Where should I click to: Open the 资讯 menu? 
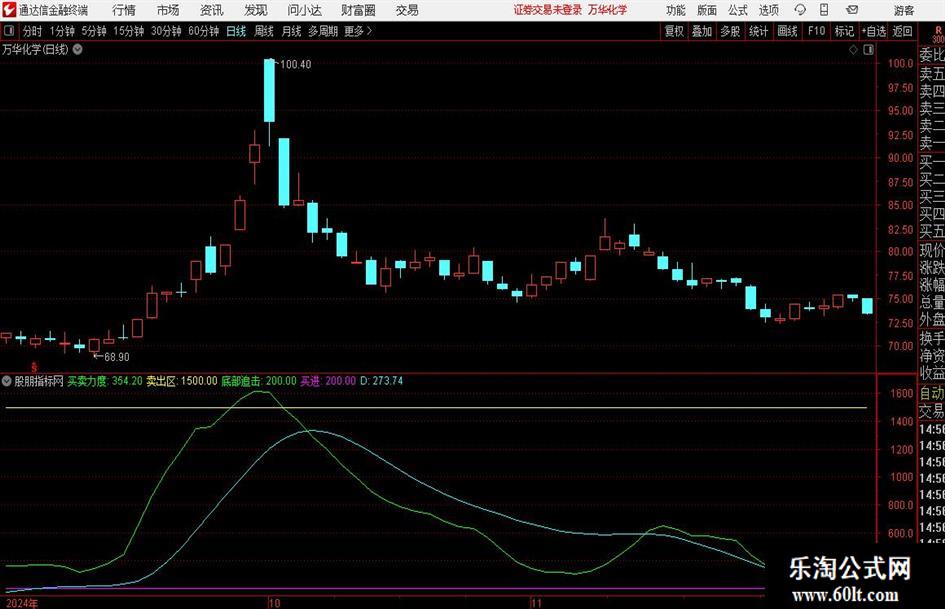click(x=212, y=10)
